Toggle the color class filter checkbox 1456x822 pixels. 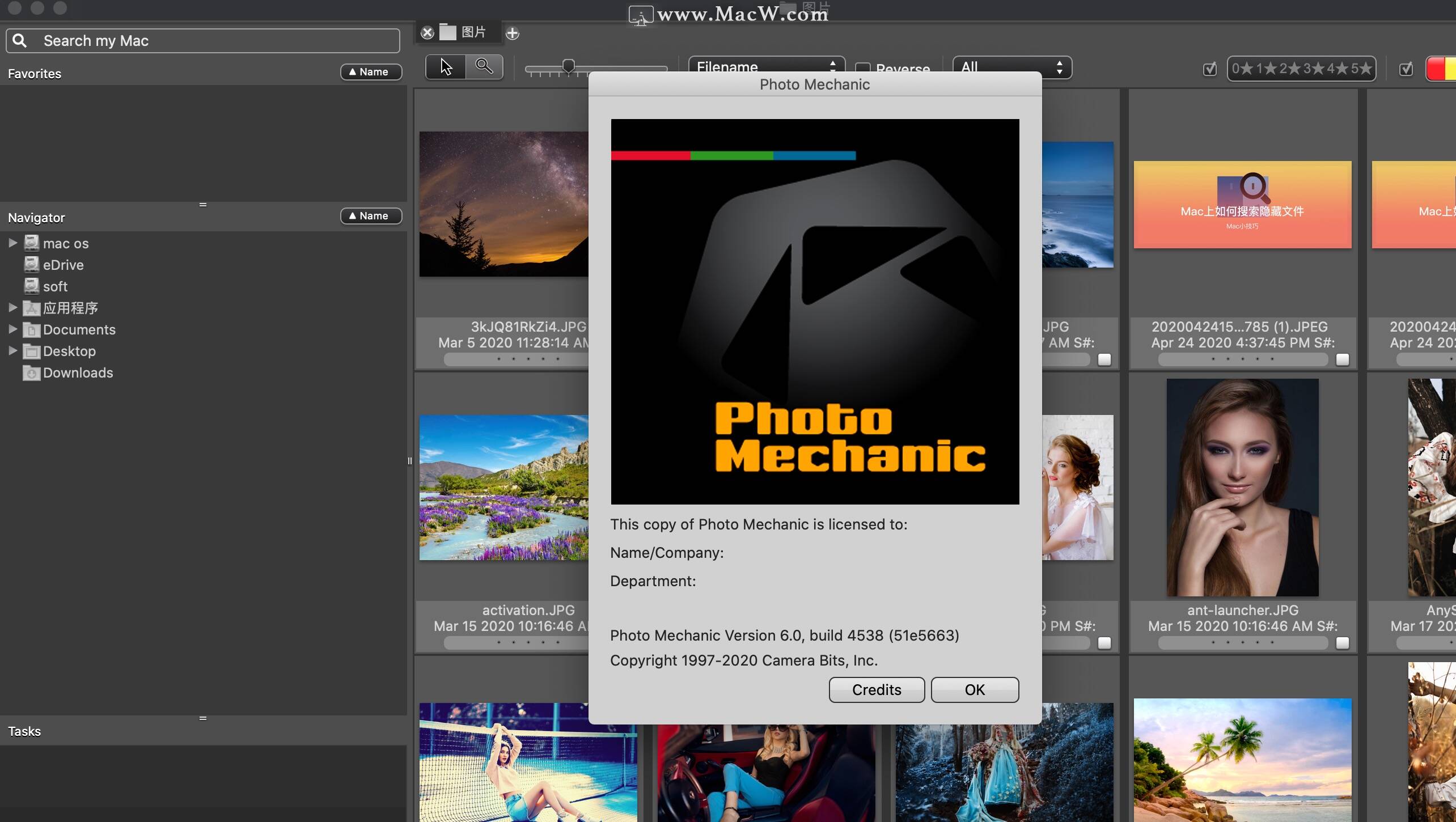1406,69
